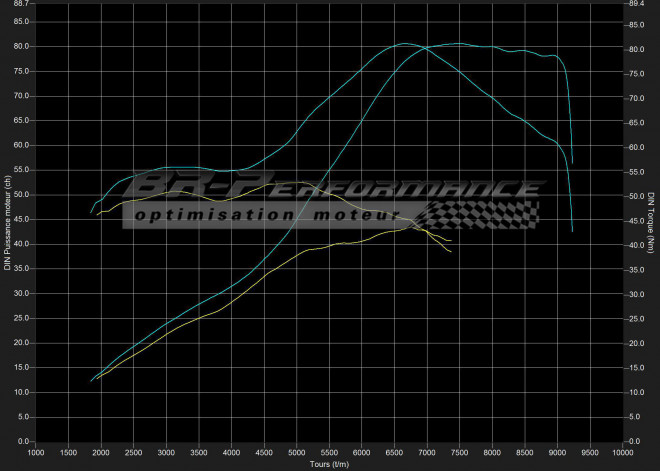This screenshot has height=471, width=660.
Task: Click the 40.0 label on left power axis
Action: point(21,244)
